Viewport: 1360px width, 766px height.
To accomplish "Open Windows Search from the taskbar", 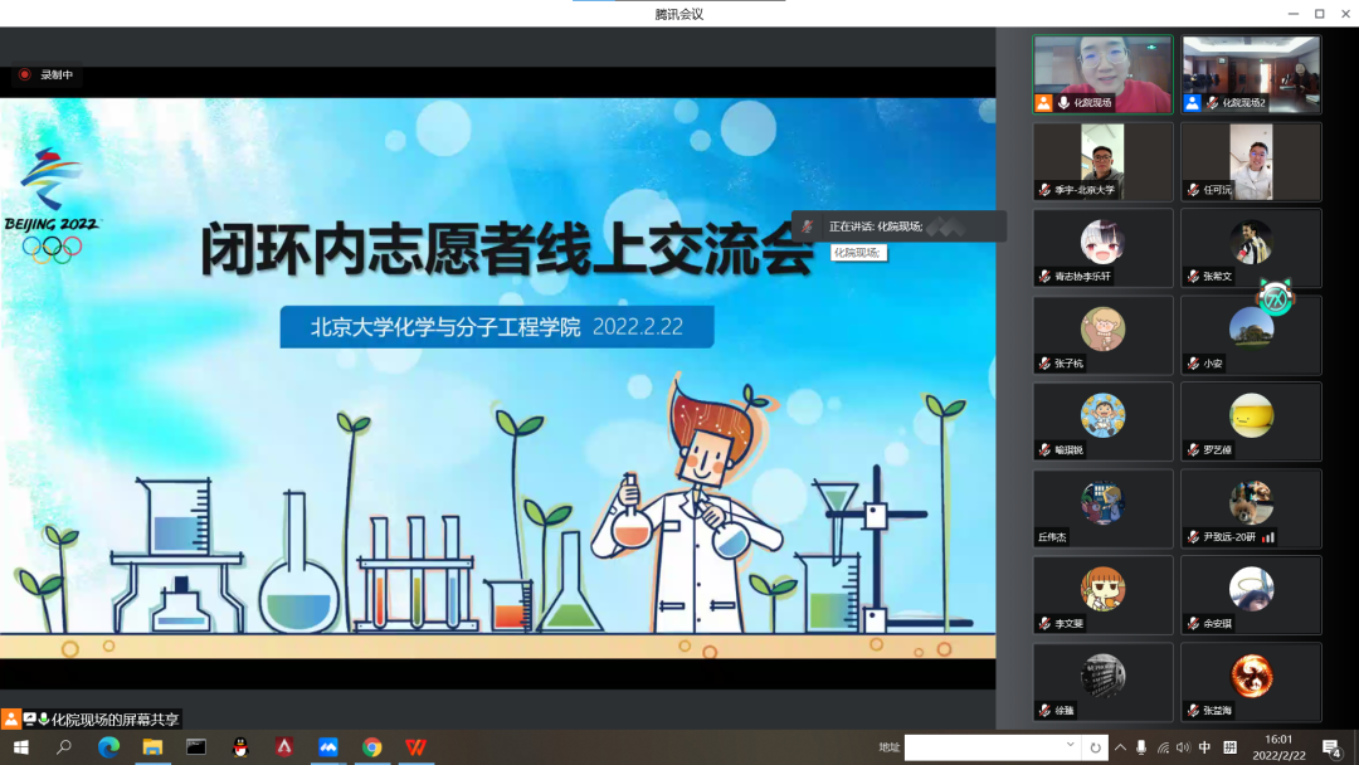I will (x=62, y=747).
